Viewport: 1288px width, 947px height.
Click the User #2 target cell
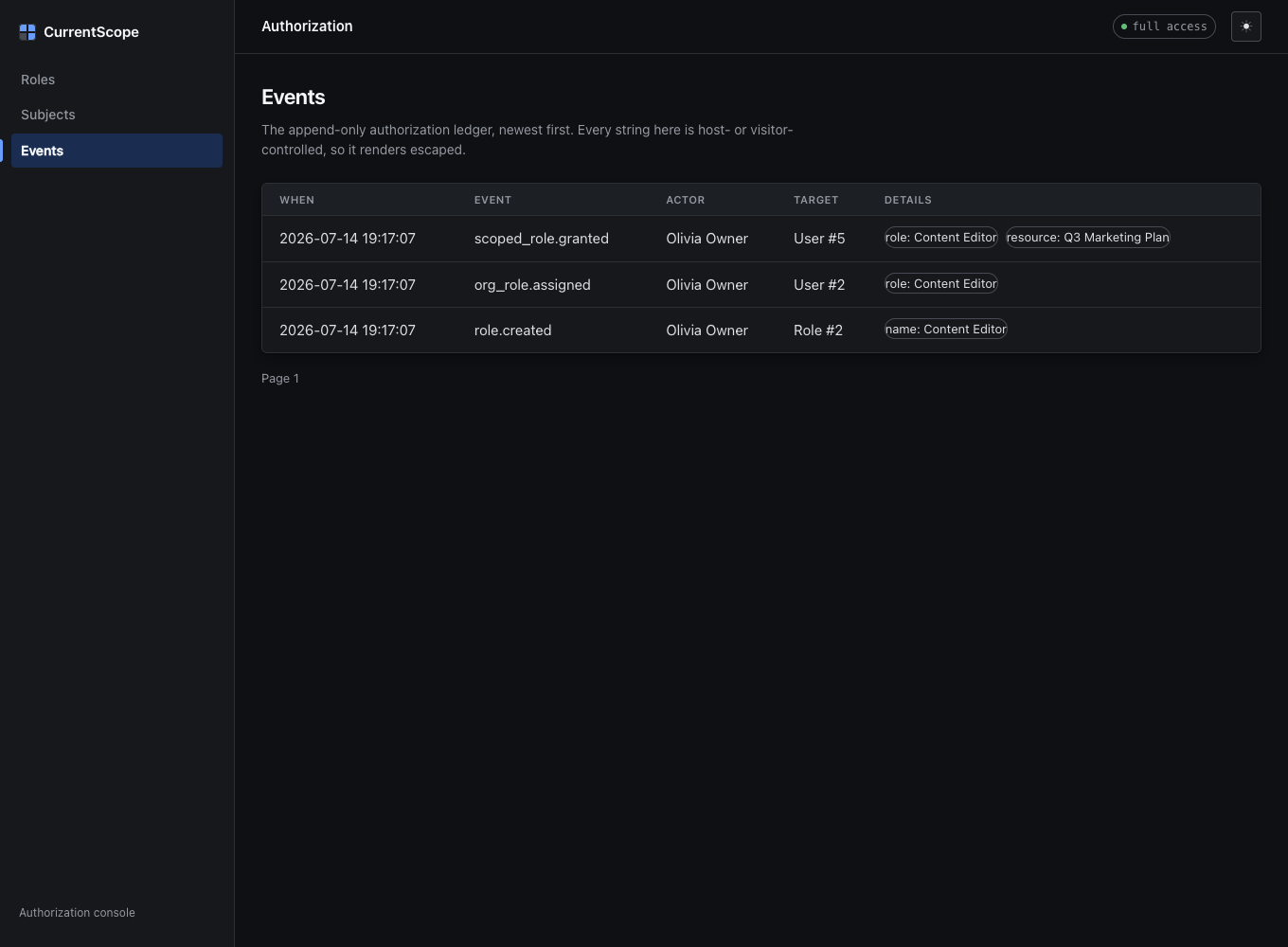click(819, 285)
